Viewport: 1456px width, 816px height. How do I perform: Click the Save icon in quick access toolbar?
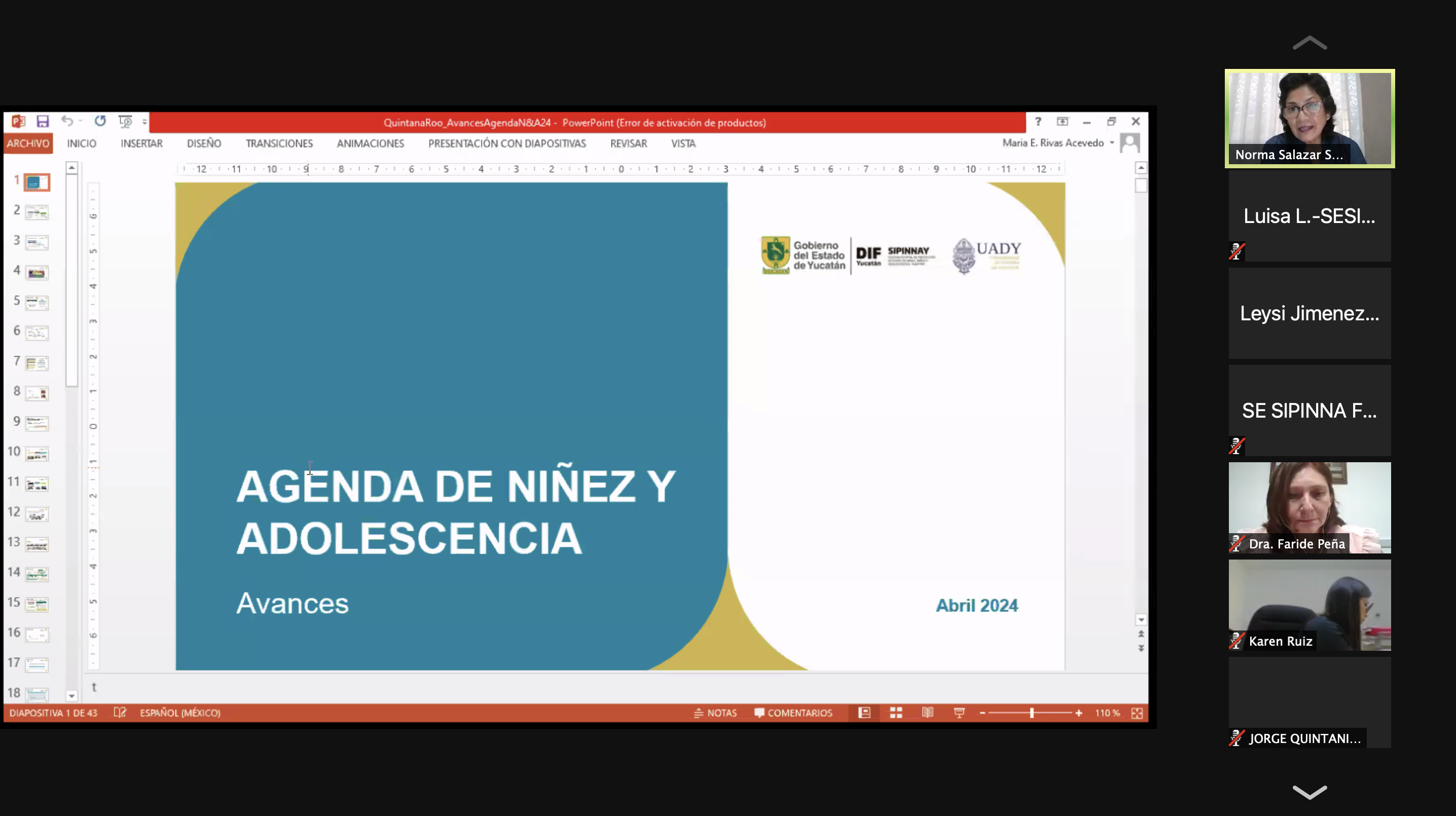(43, 122)
